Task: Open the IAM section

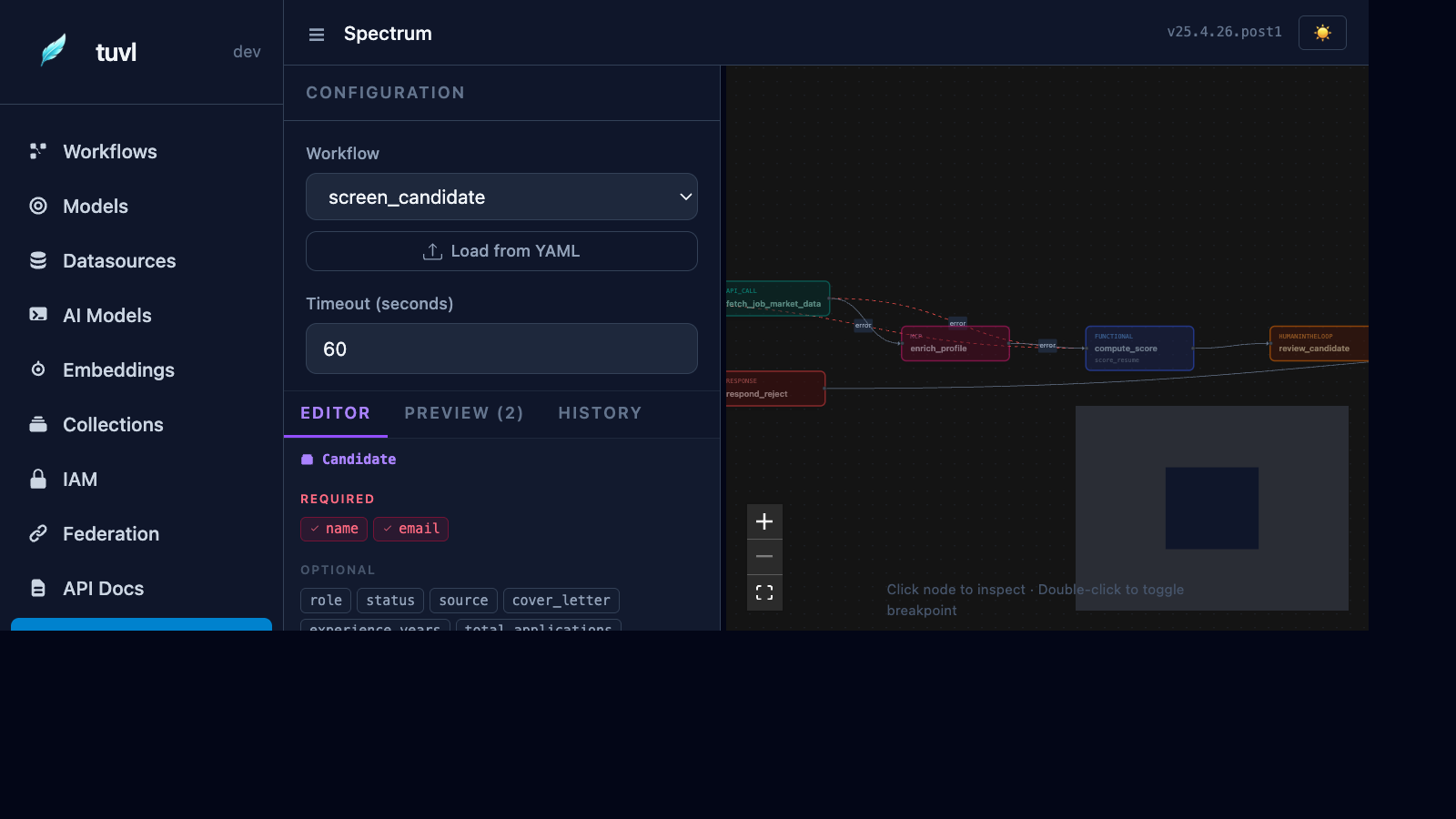Action: (80, 480)
